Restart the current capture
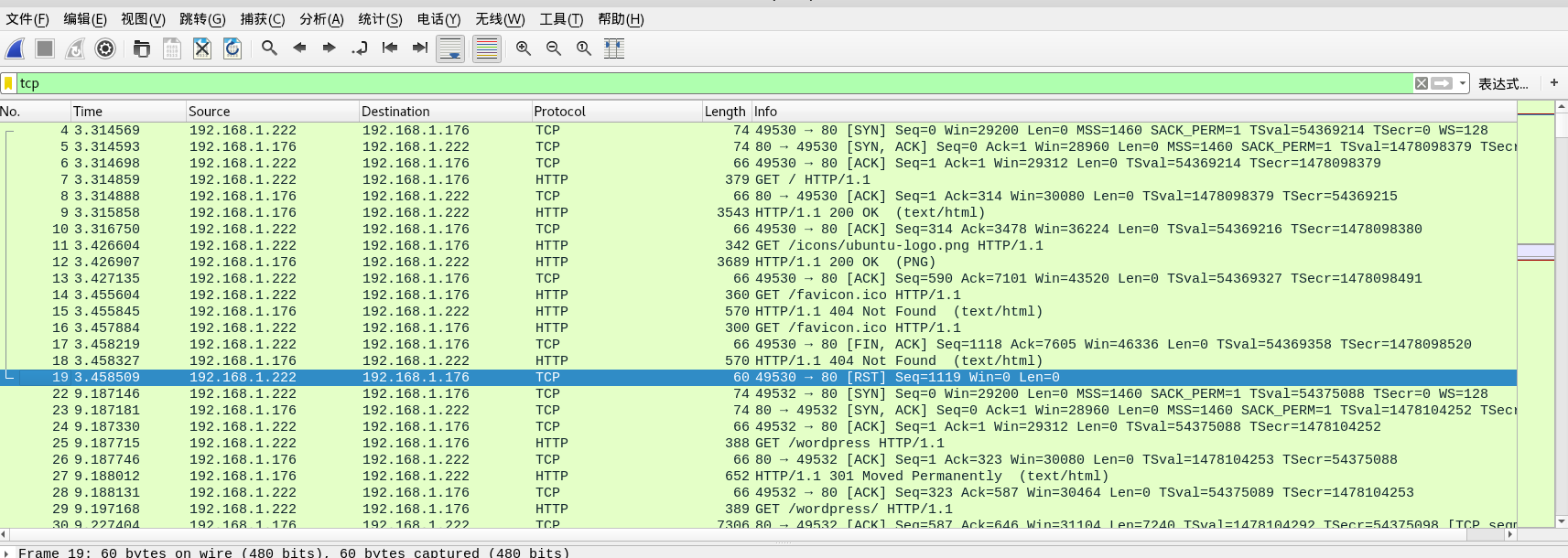The height and width of the screenshot is (558, 1568). 75,48
